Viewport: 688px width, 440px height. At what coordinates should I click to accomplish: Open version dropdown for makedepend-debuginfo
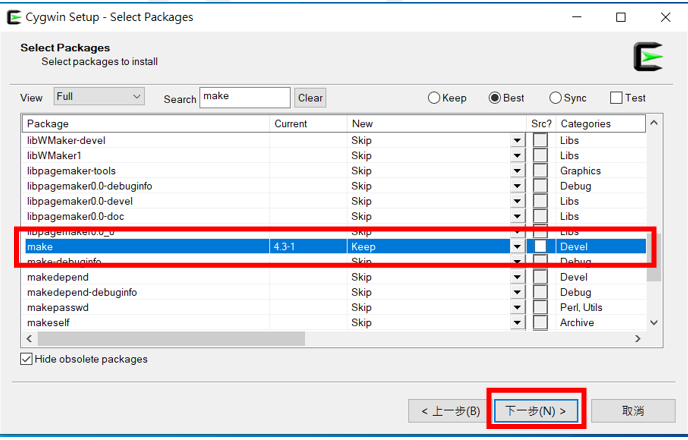click(x=517, y=292)
